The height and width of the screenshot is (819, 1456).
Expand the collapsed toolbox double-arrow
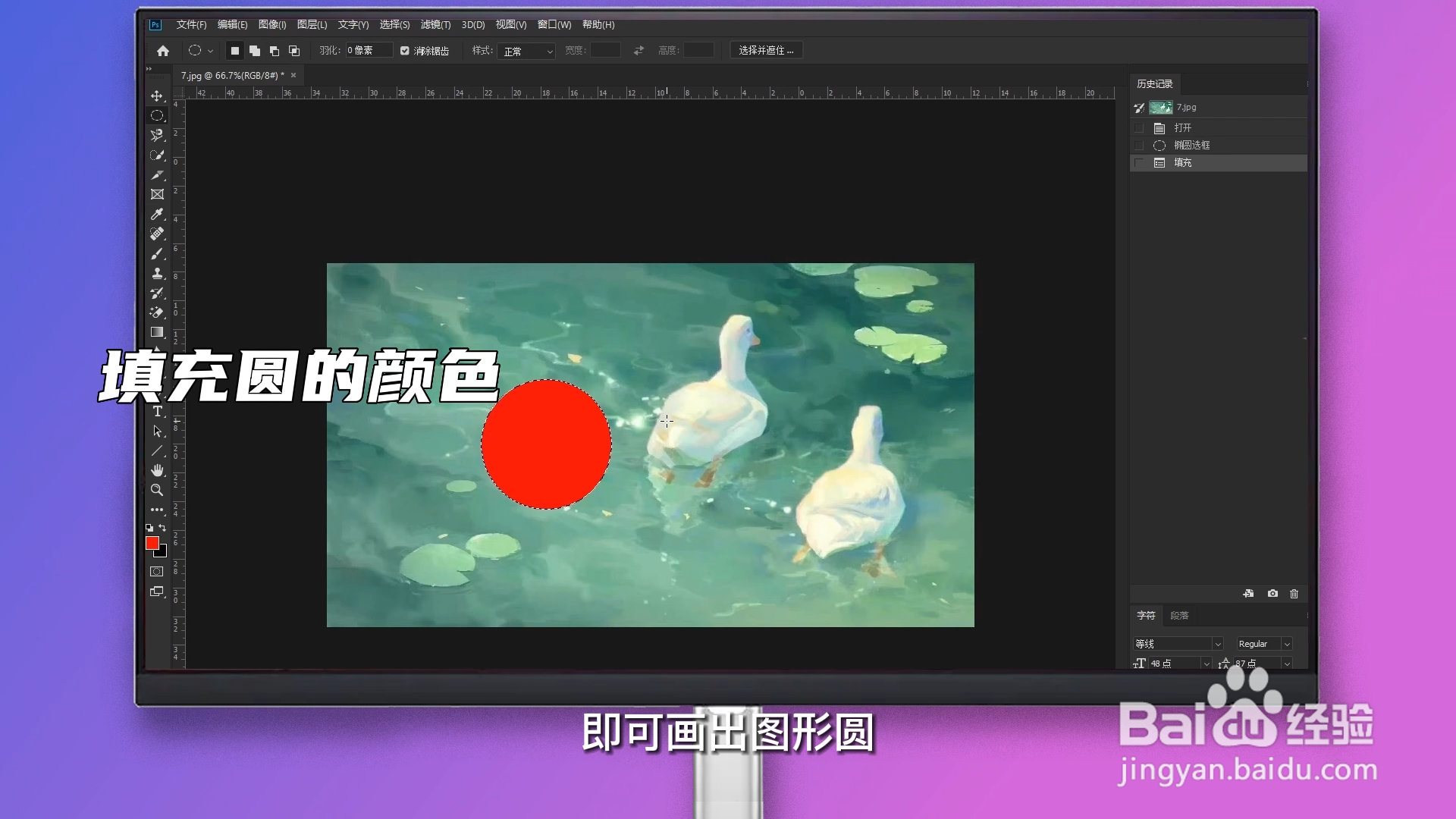[149, 69]
